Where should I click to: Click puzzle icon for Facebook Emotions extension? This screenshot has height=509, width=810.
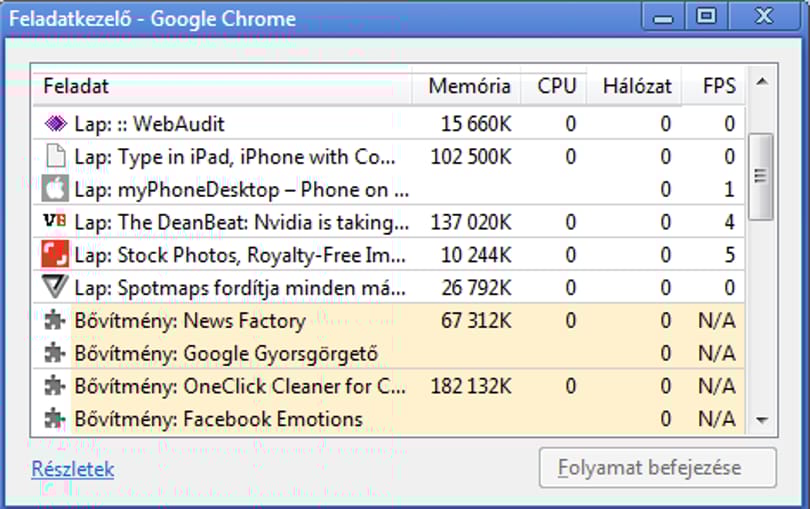point(55,419)
